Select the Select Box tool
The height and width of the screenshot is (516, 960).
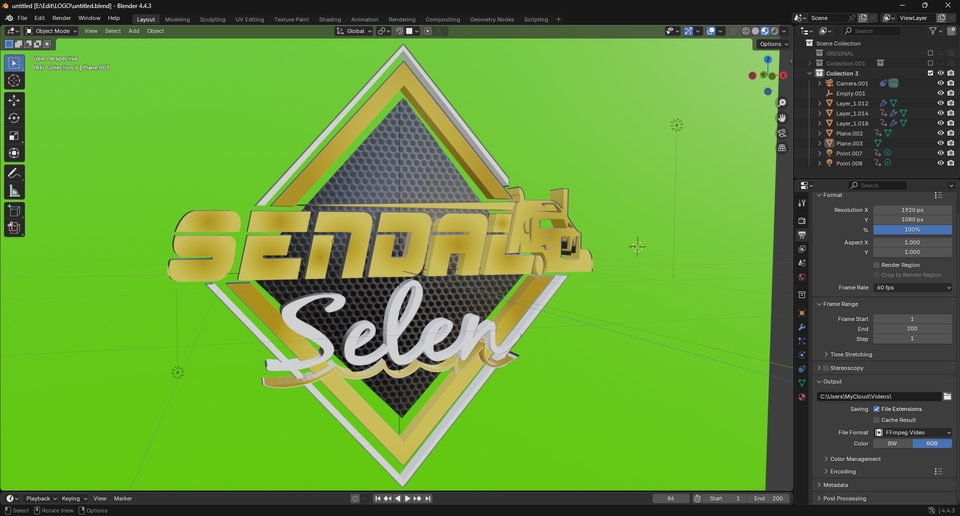[x=14, y=63]
